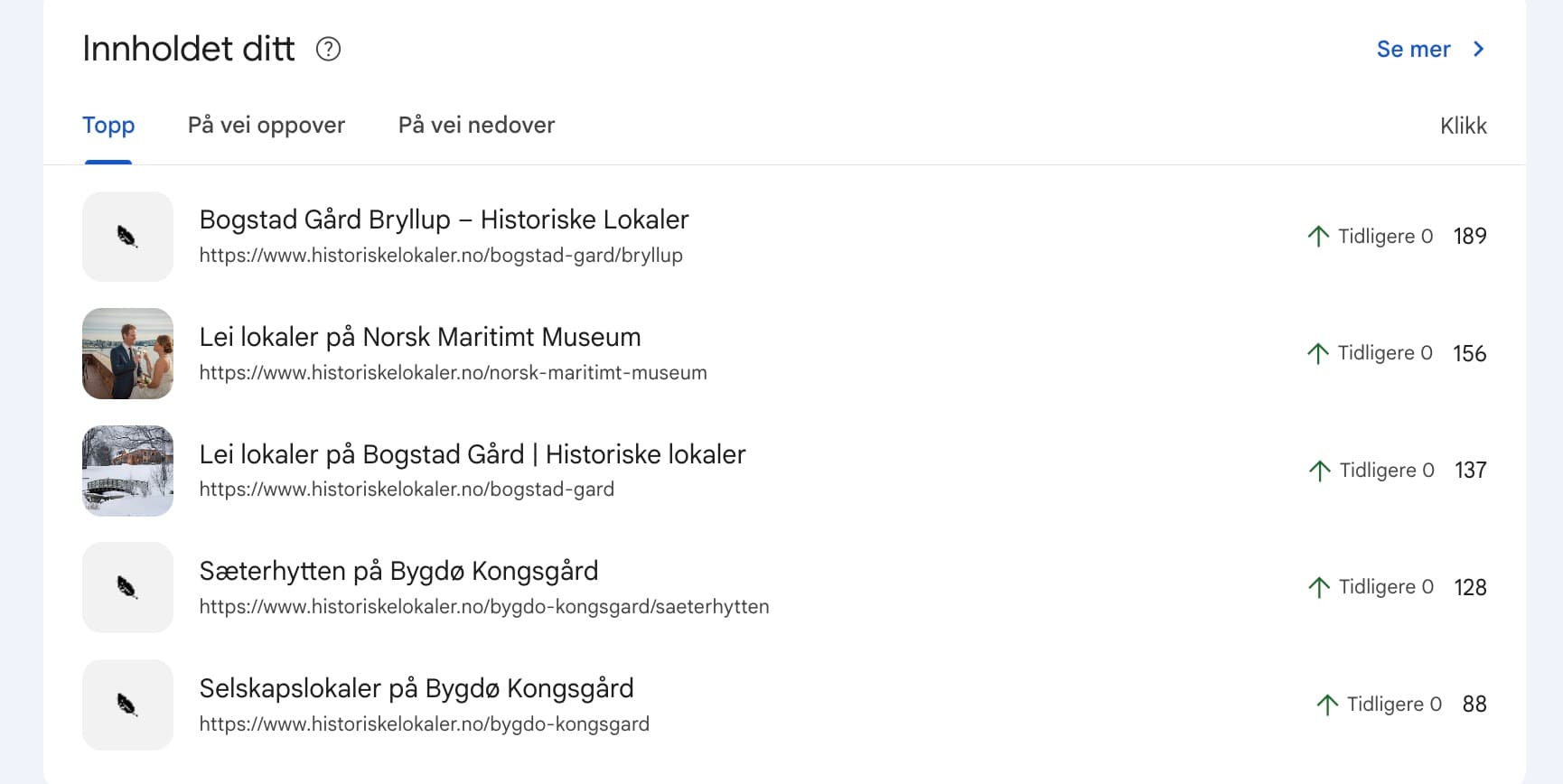Click the feather icon for Sæterhytten på Bygdø Kongsgård
Image resolution: width=1563 pixels, height=784 pixels.
pos(126,587)
